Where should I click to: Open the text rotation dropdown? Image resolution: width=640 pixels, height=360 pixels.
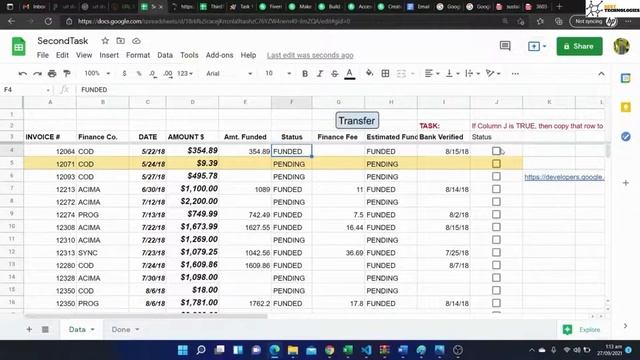[x=493, y=73]
